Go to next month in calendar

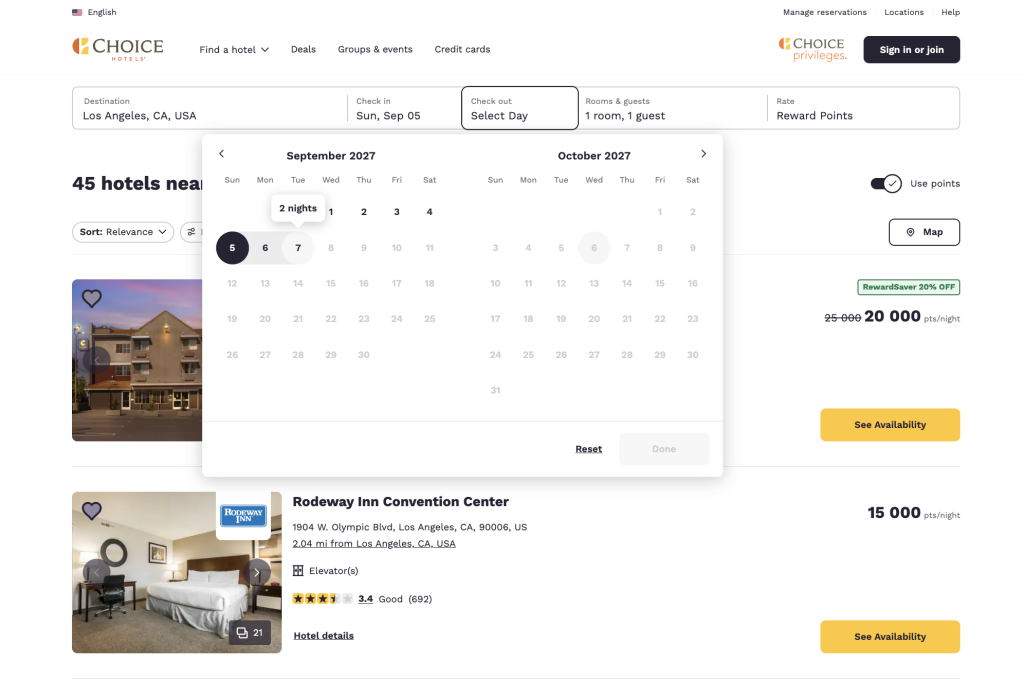703,153
